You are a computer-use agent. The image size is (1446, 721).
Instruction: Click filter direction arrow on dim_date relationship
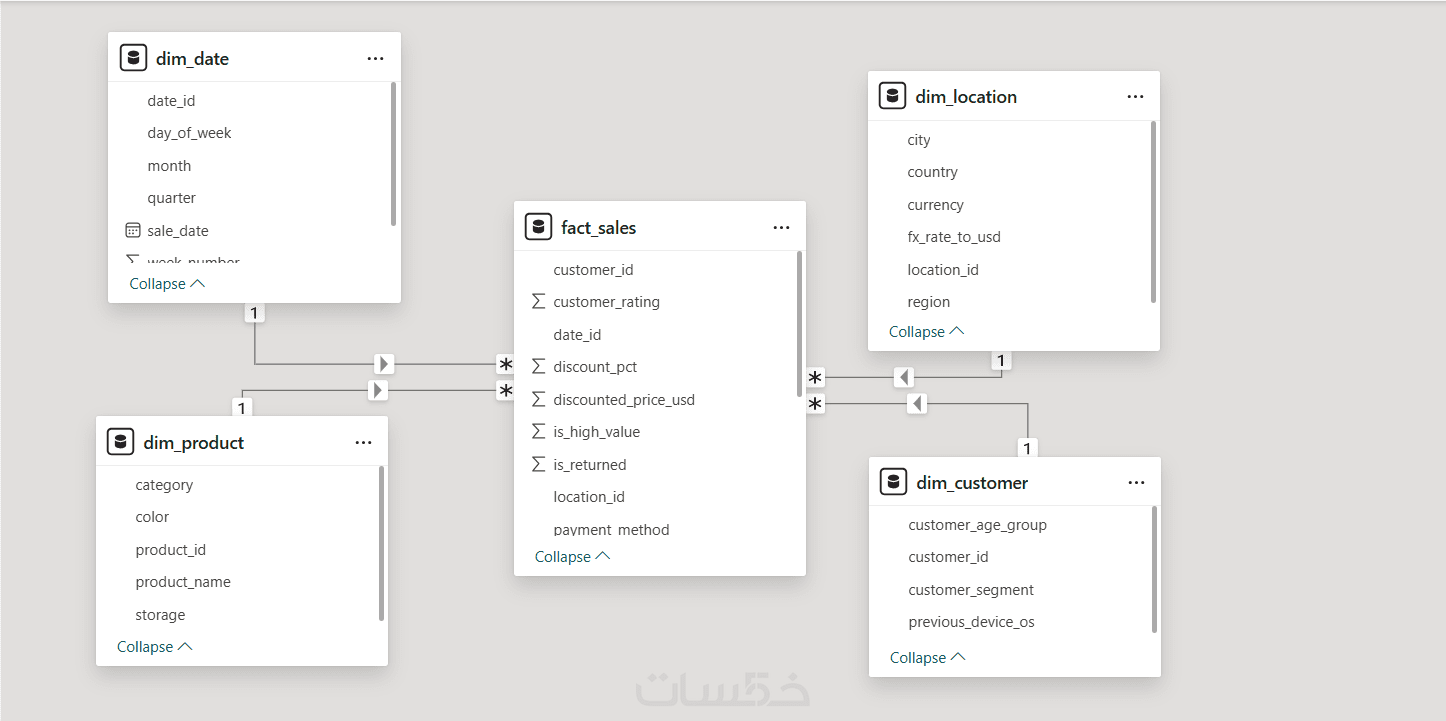tap(384, 363)
